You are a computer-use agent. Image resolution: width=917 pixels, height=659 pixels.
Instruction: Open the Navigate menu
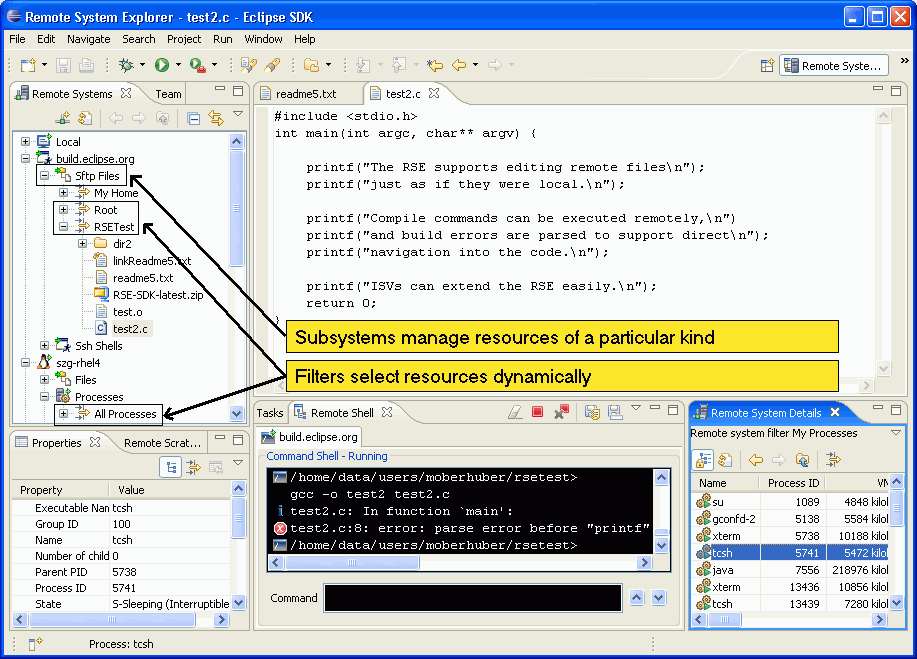[x=89, y=39]
